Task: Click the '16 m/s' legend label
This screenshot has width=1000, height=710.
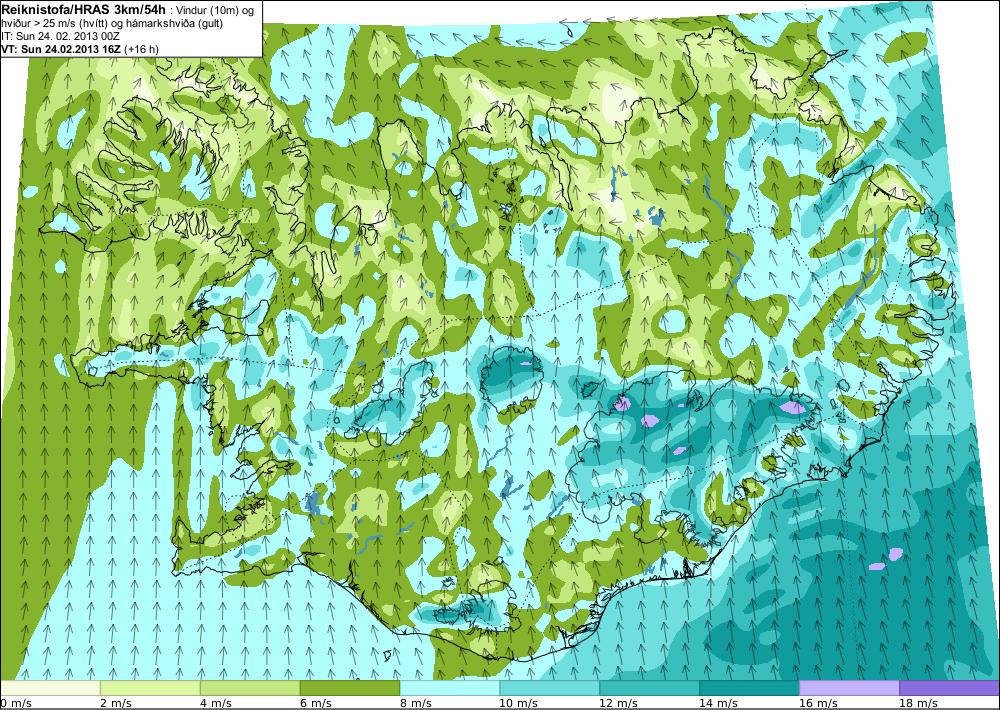Action: click(x=818, y=703)
